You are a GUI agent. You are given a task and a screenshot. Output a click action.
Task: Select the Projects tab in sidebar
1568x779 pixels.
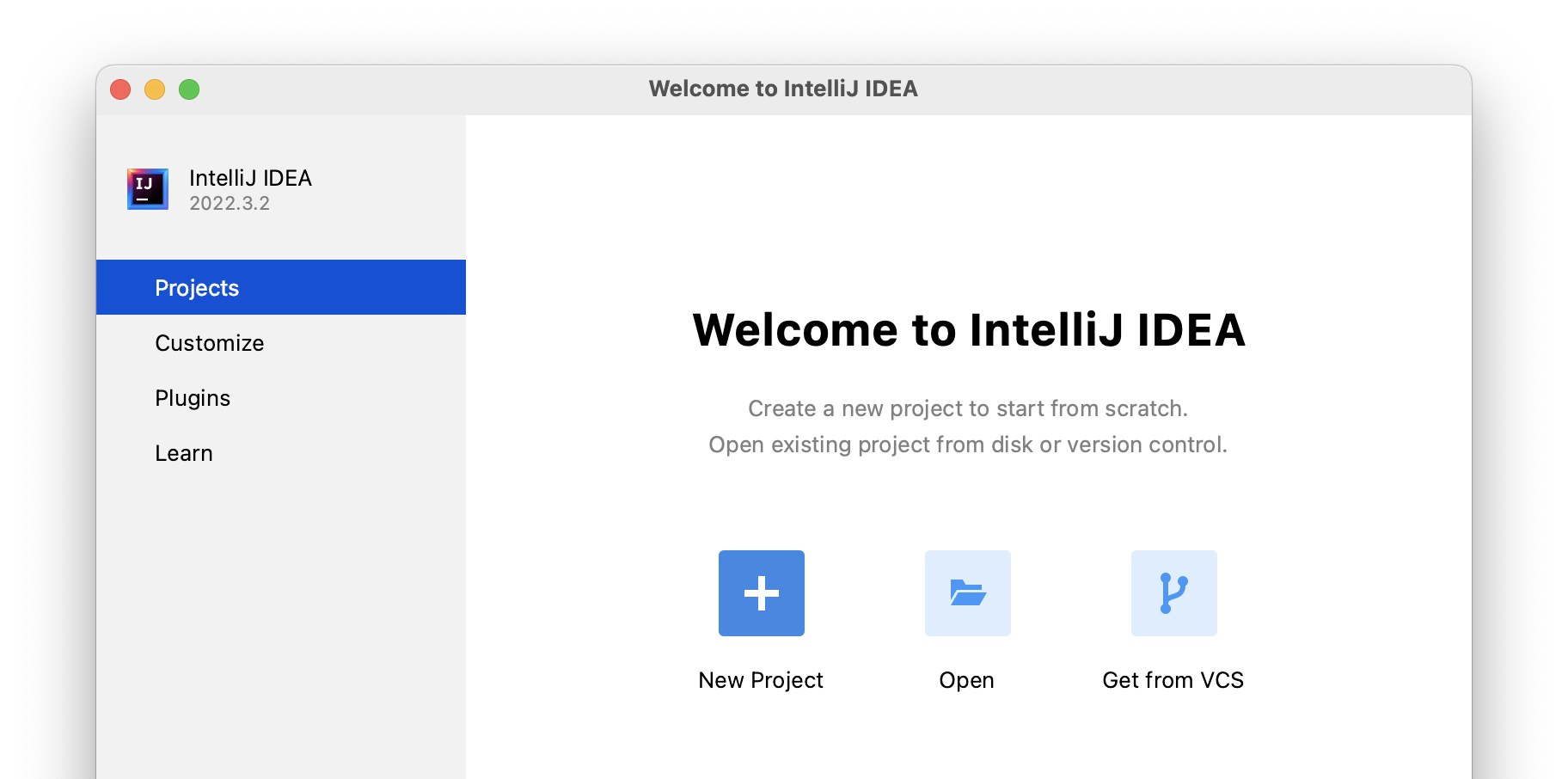coord(281,287)
